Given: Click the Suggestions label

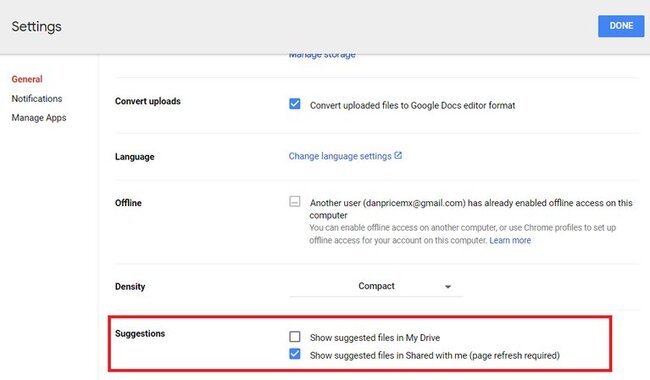Looking at the screenshot, I should coord(140,334).
